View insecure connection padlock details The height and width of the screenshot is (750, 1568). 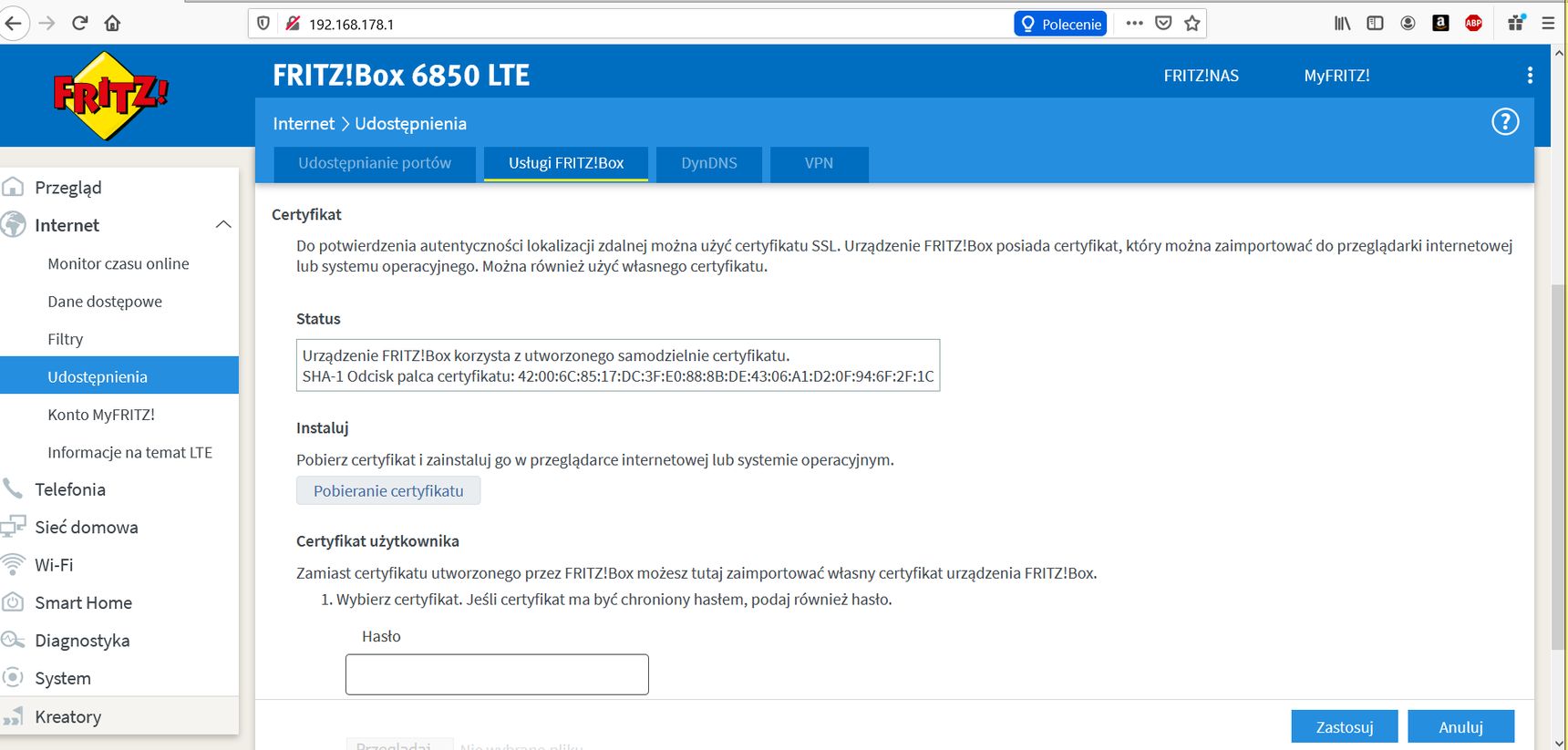(293, 24)
